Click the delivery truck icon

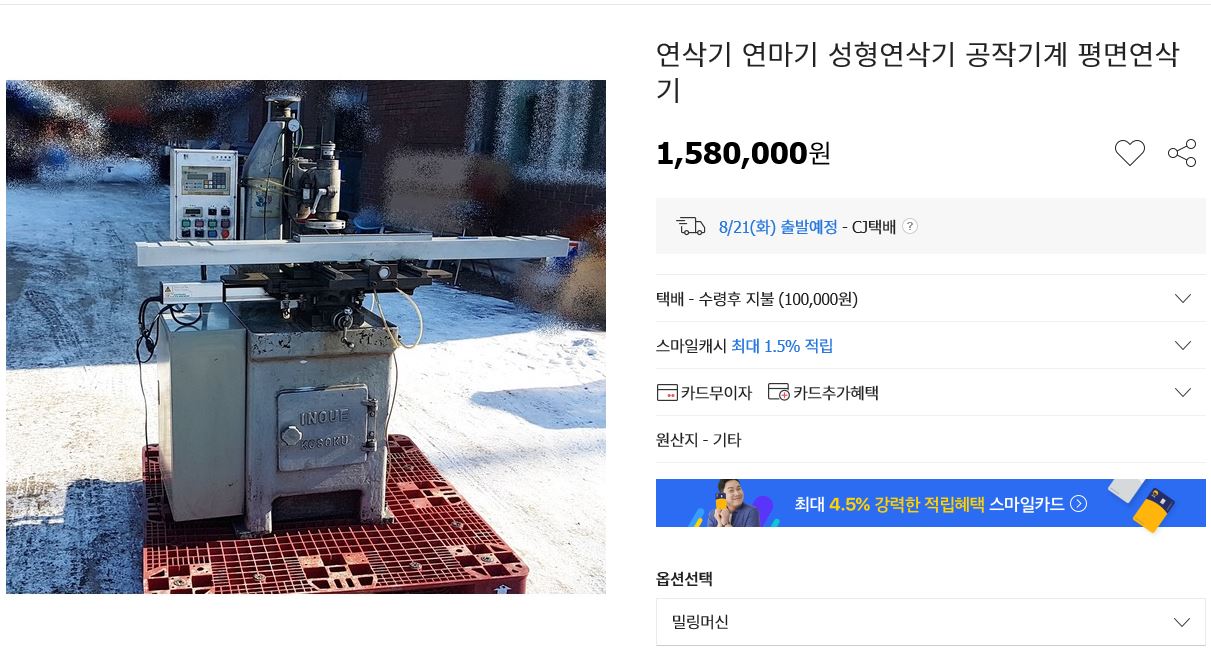coord(691,226)
